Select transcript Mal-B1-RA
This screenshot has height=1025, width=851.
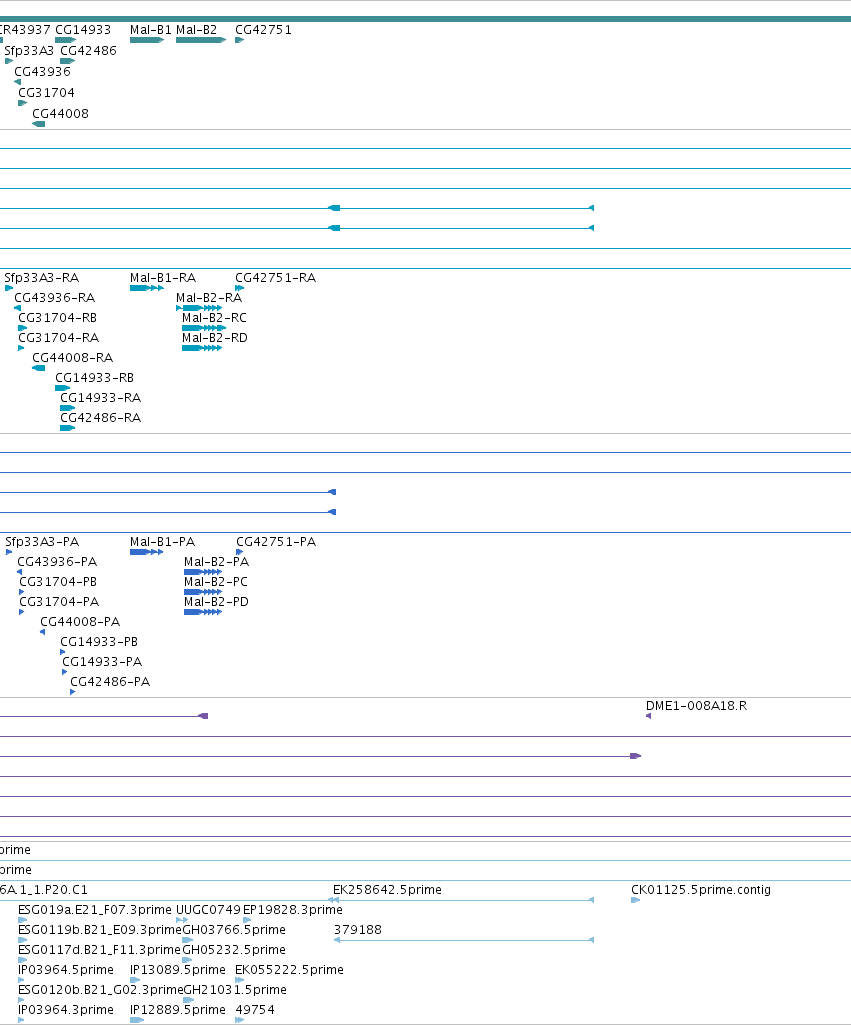pos(163,278)
